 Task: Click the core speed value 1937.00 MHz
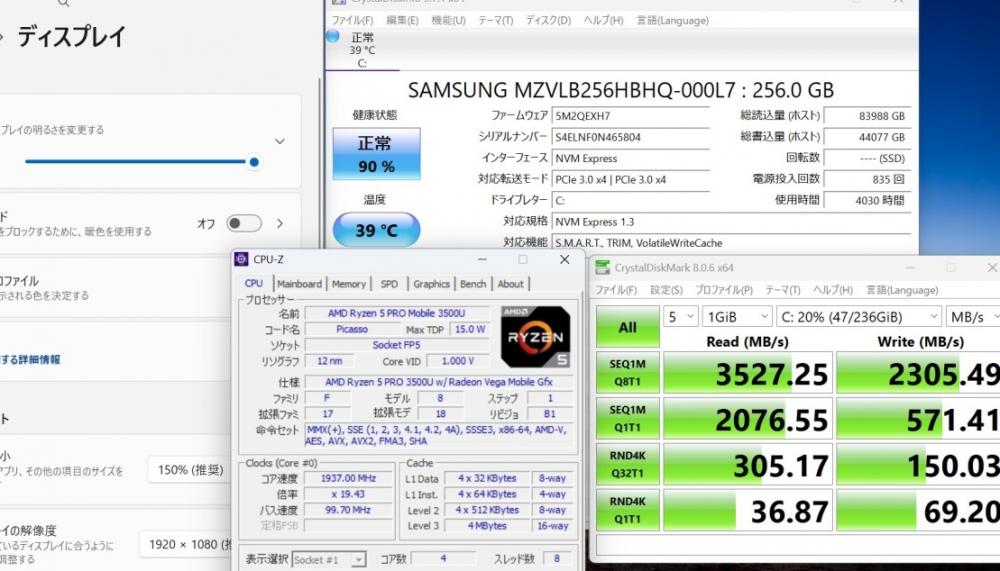348,478
